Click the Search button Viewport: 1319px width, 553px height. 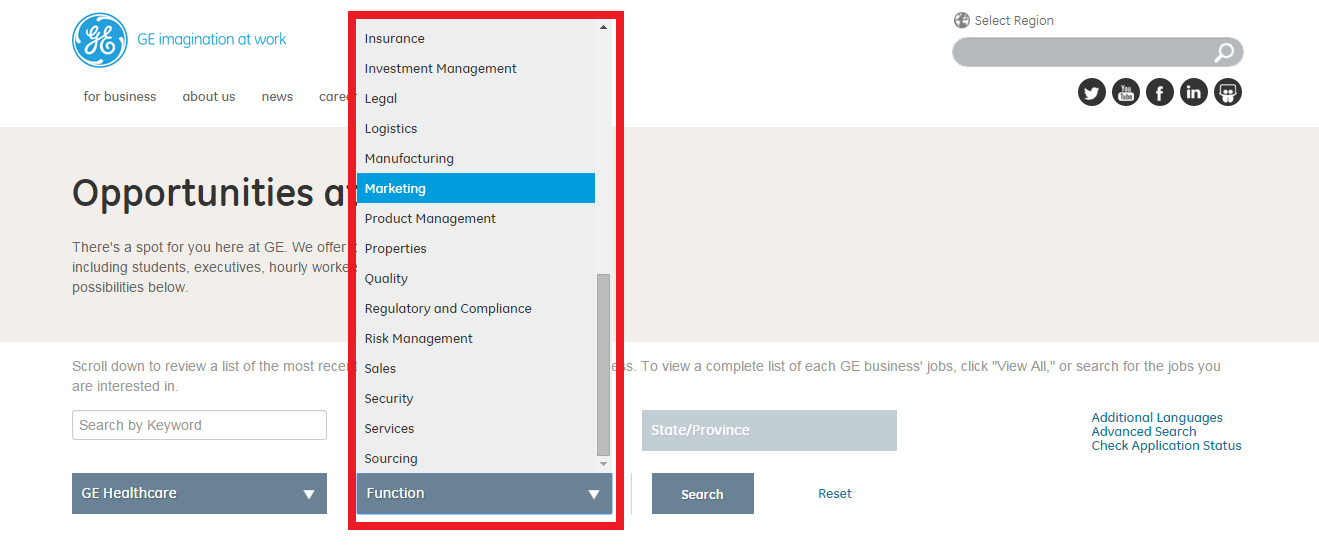pyautogui.click(x=703, y=494)
